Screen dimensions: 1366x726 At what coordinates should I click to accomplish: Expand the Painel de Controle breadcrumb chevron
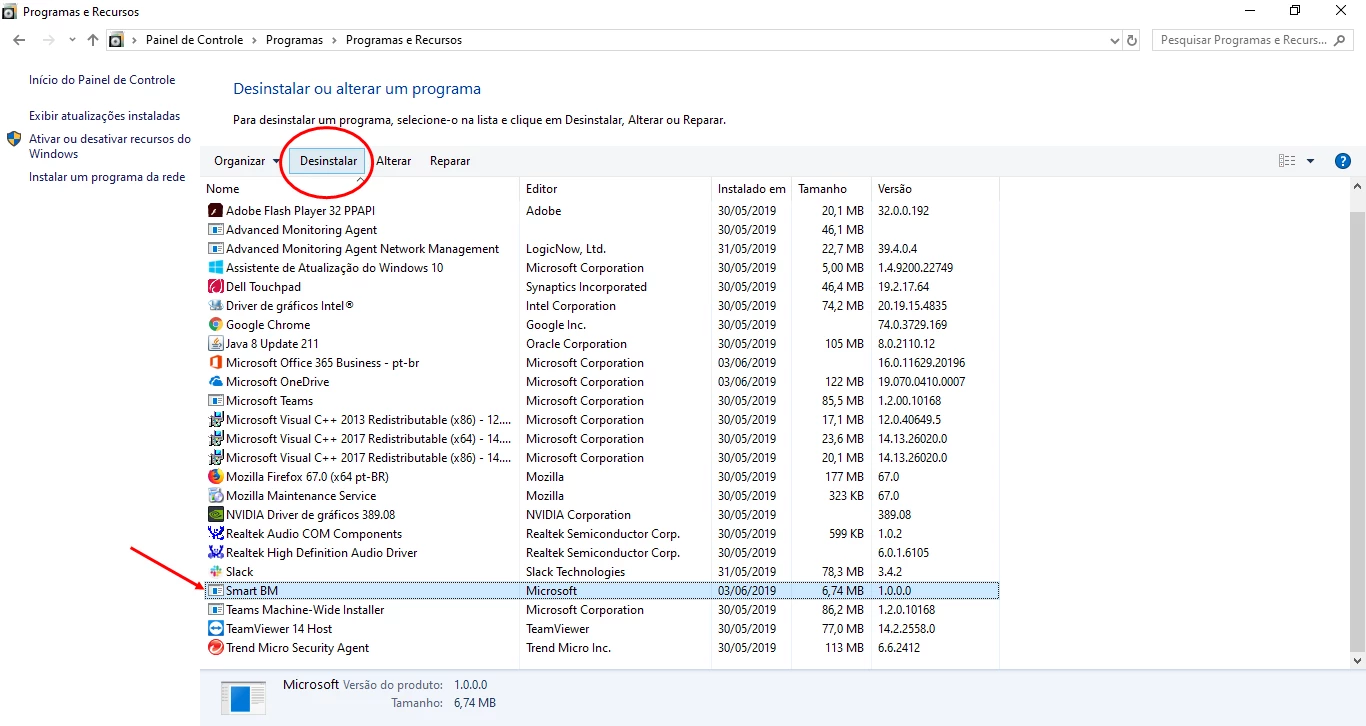pos(255,41)
